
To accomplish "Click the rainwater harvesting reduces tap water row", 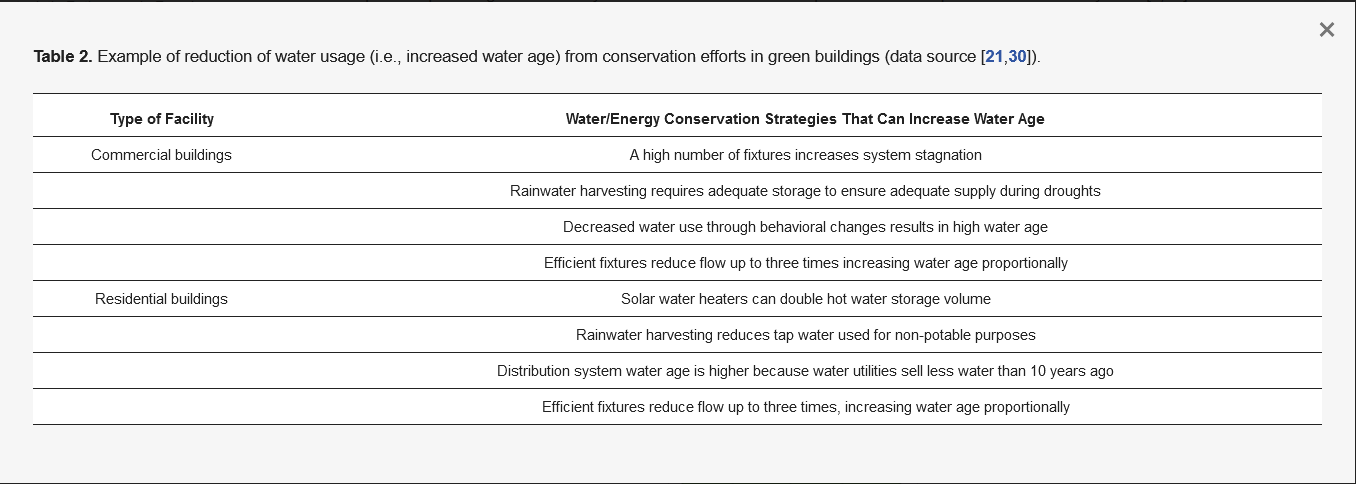I will [805, 335].
